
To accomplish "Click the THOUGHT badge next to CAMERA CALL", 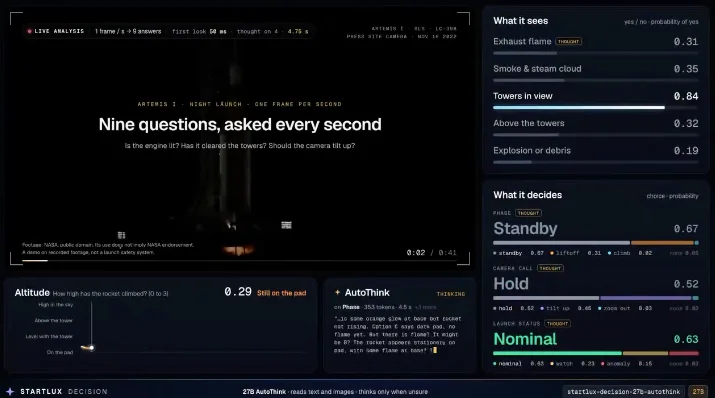I will tap(550, 268).
